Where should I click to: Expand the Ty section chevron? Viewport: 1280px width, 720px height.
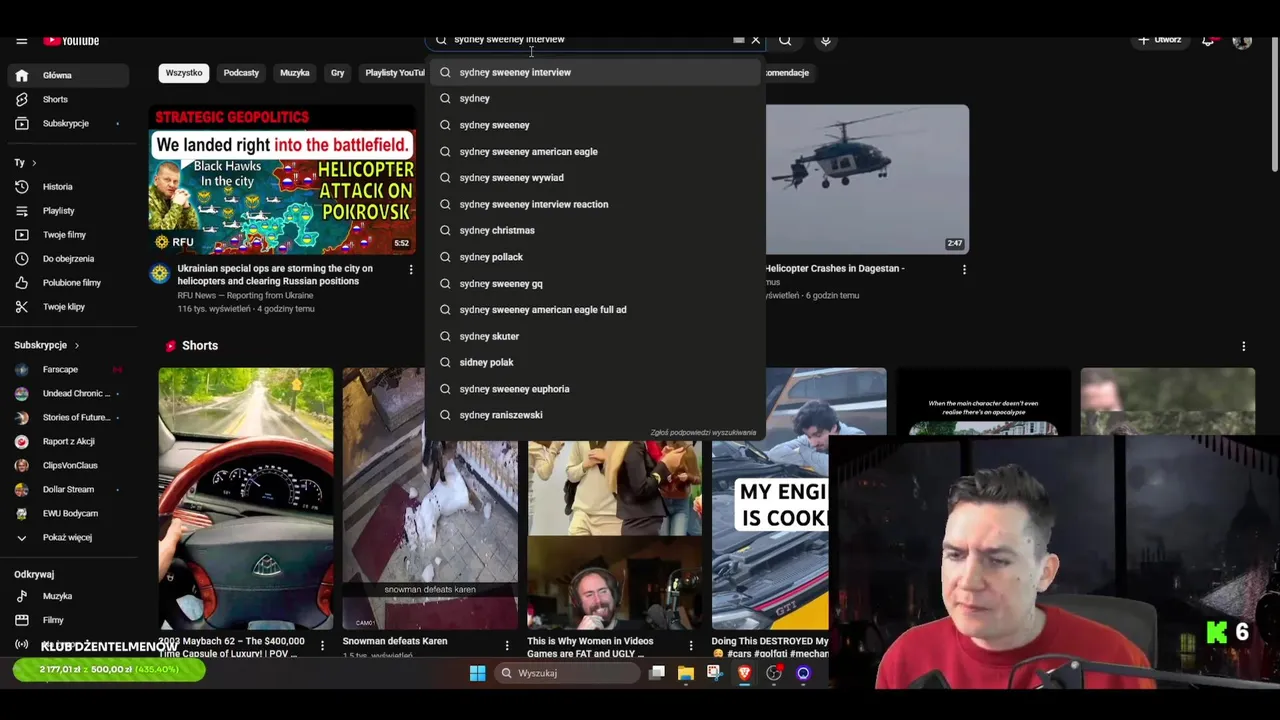34,162
